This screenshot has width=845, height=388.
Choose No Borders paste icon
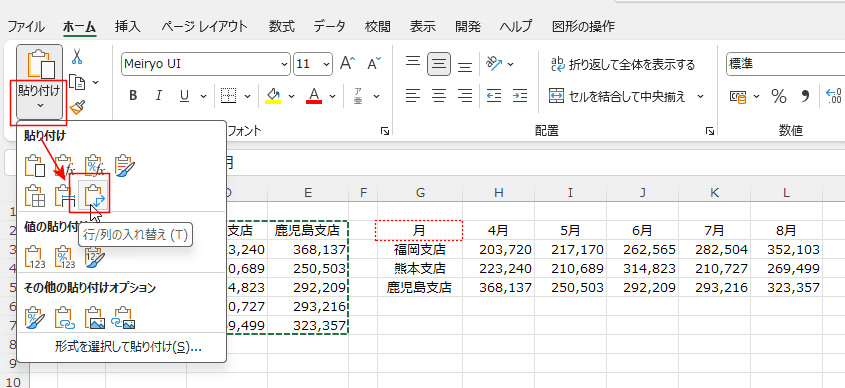(x=35, y=195)
